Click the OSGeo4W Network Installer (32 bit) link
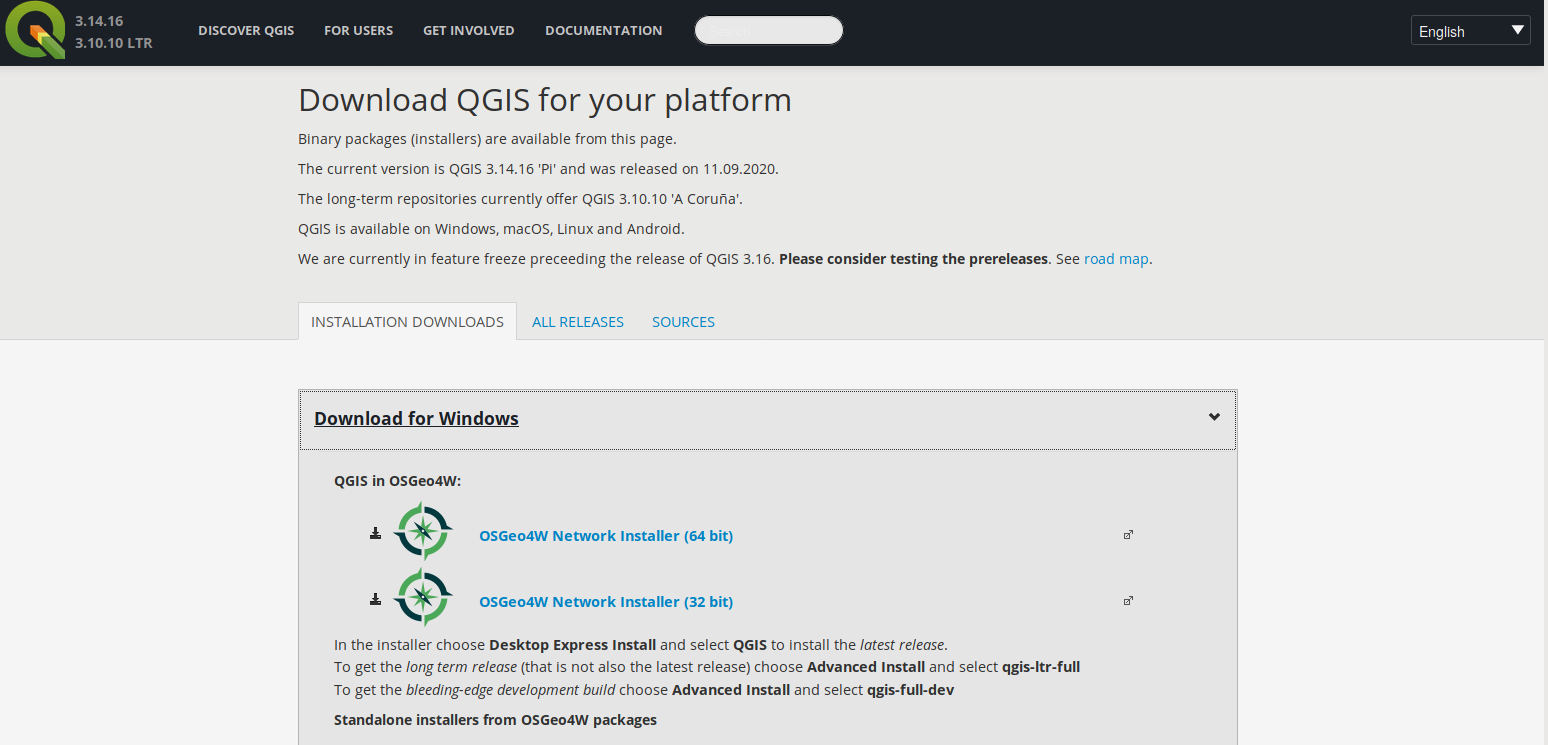 click(x=606, y=602)
